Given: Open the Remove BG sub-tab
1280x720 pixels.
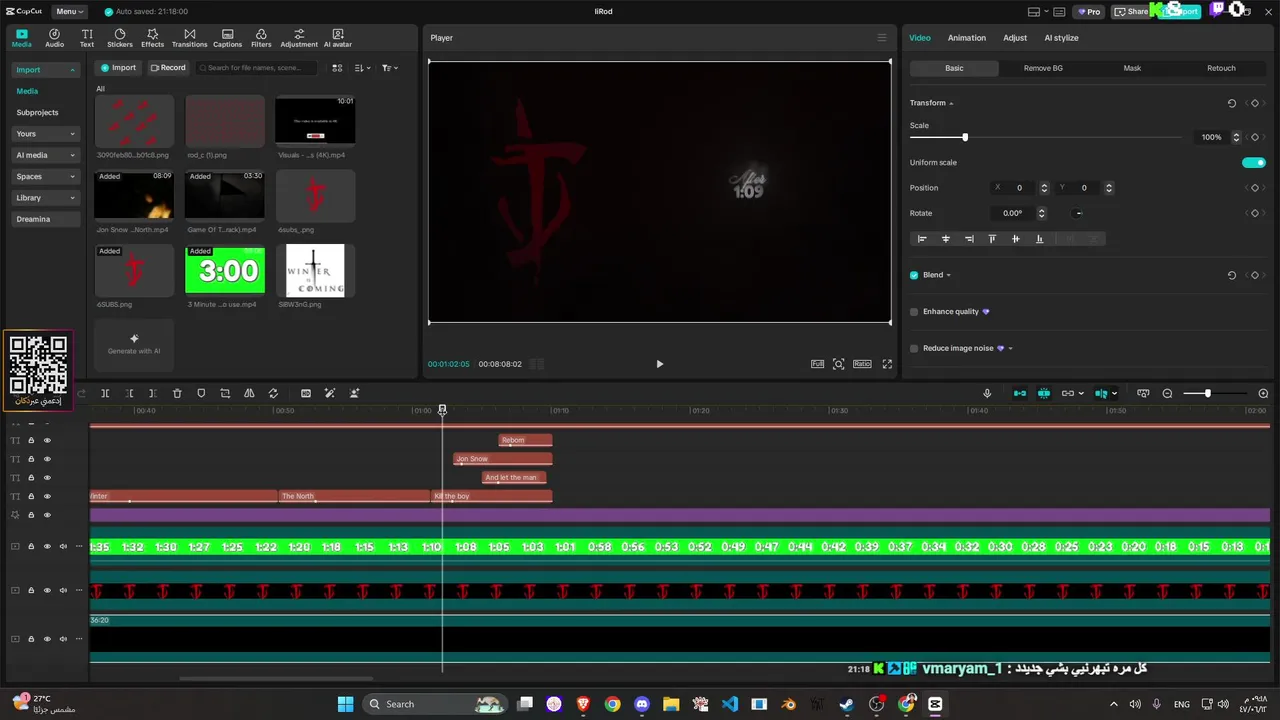Looking at the screenshot, I should pyautogui.click(x=1043, y=68).
